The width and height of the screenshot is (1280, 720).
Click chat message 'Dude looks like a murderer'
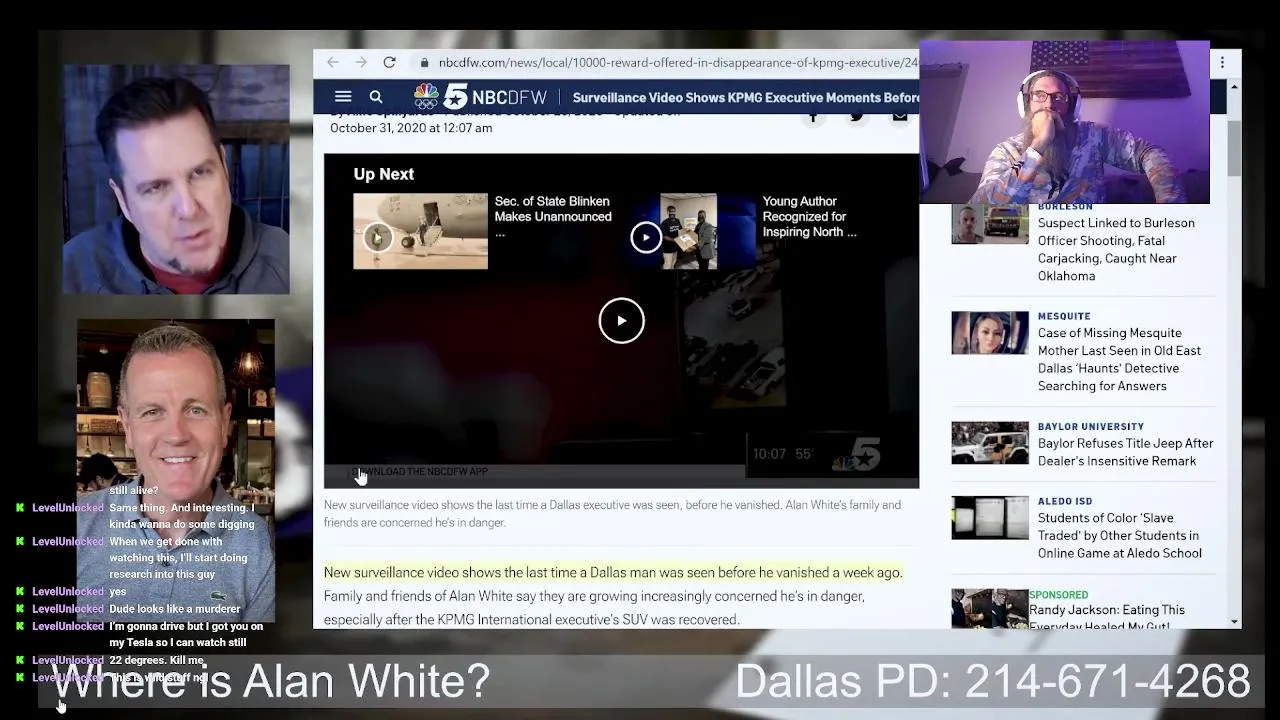[175, 608]
